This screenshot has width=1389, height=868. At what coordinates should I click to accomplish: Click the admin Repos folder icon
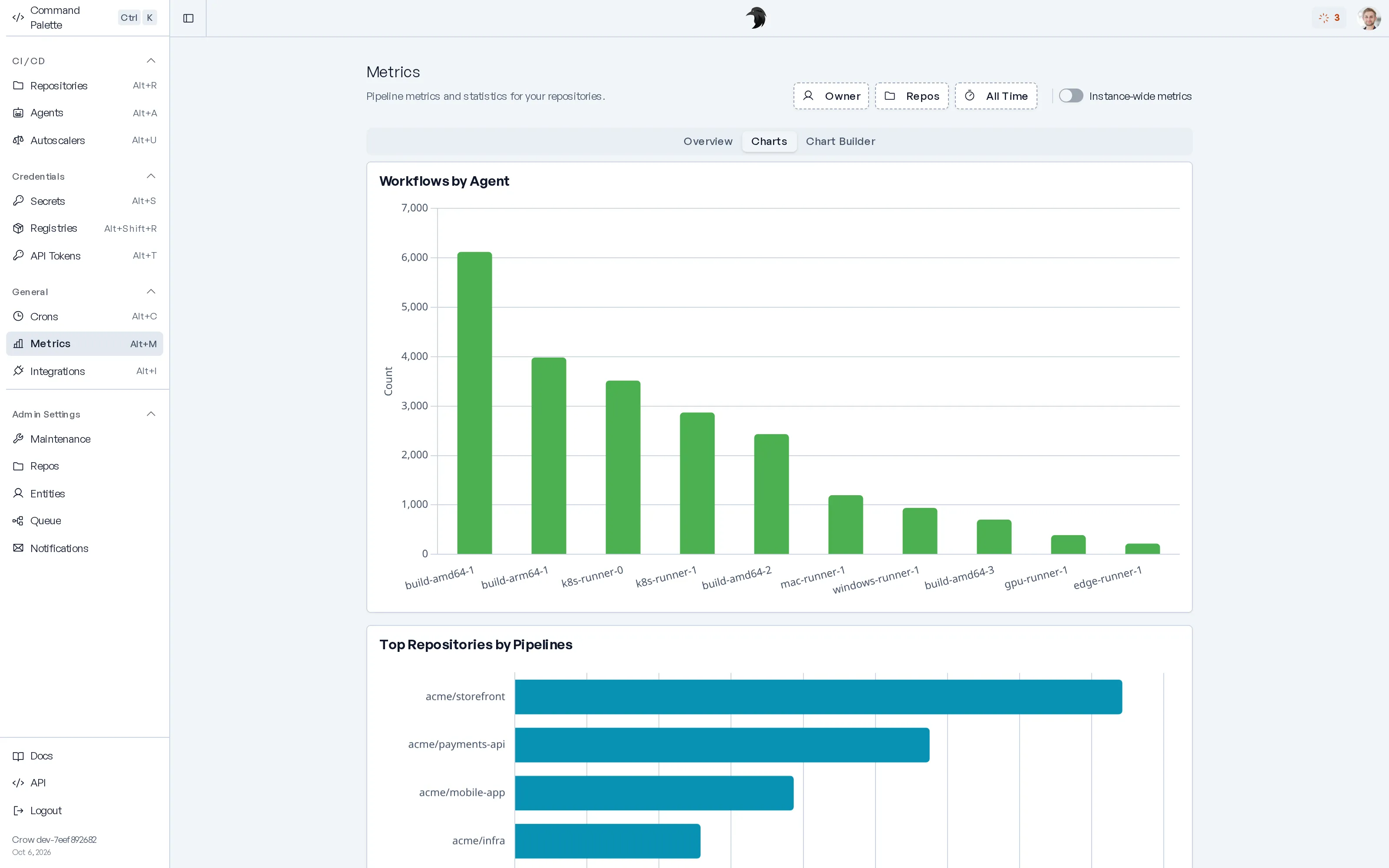[x=18, y=466]
